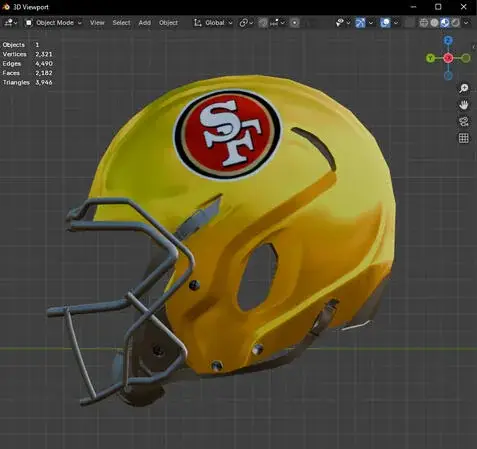The width and height of the screenshot is (477, 449).
Task: Open the Add menu
Action: 145,23
